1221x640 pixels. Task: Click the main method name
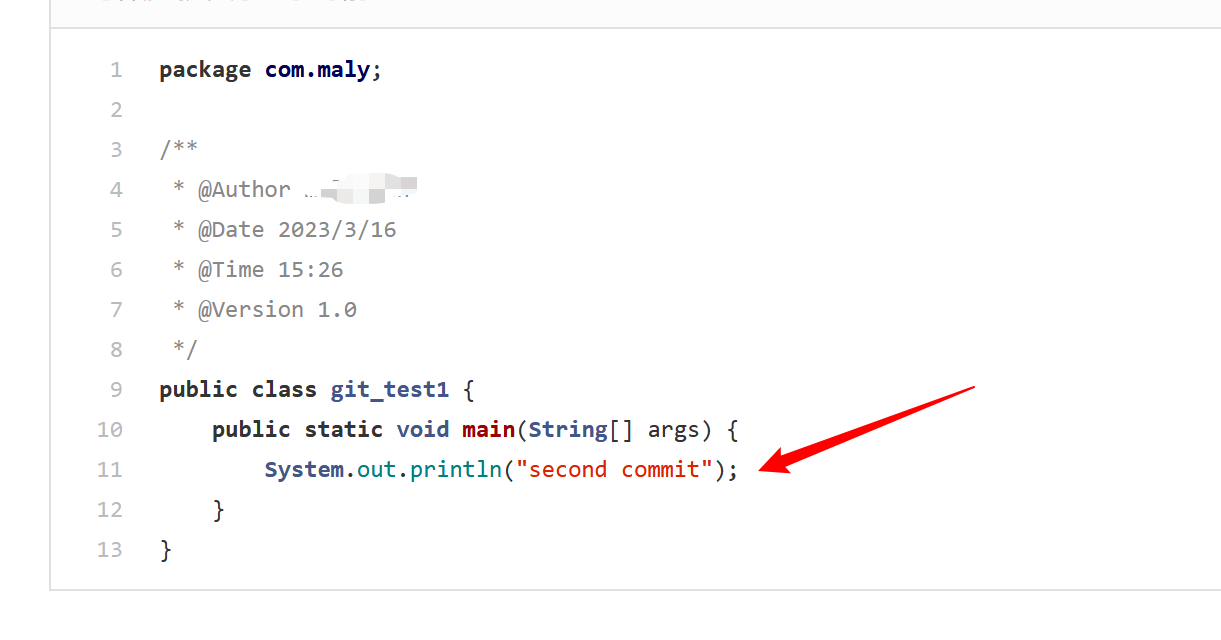(x=488, y=430)
